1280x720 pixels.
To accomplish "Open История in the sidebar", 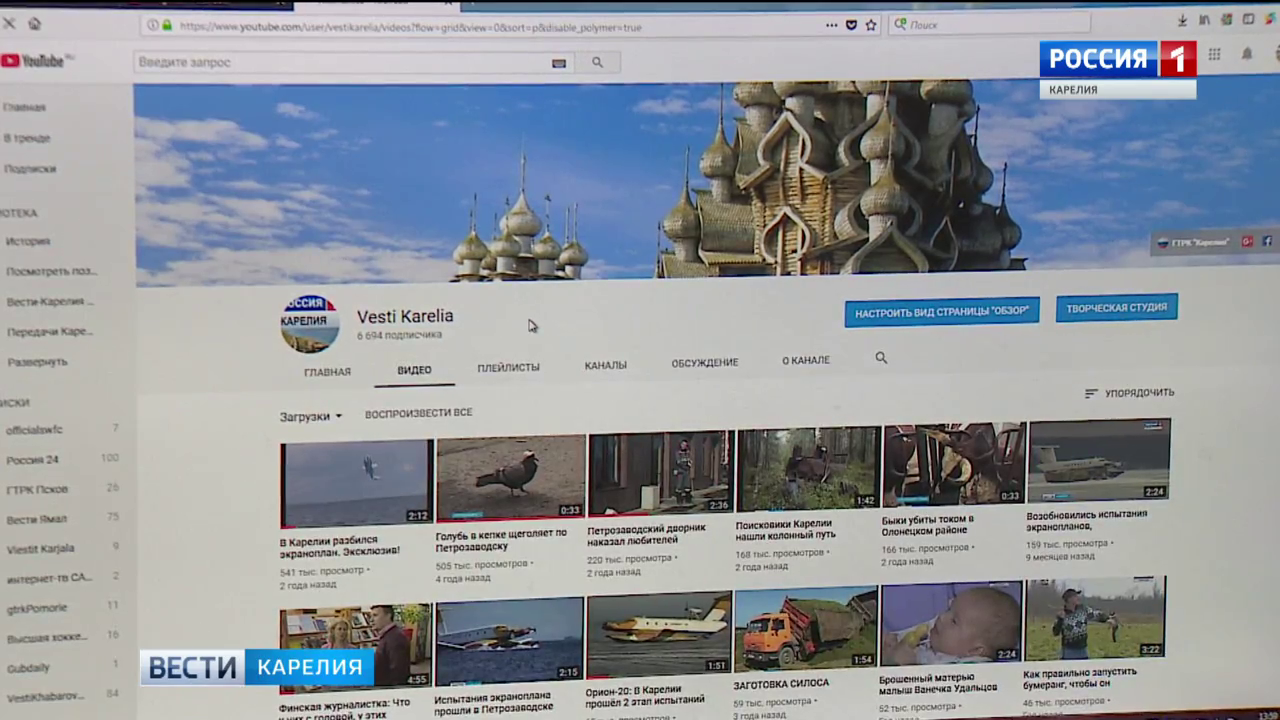I will pos(28,241).
